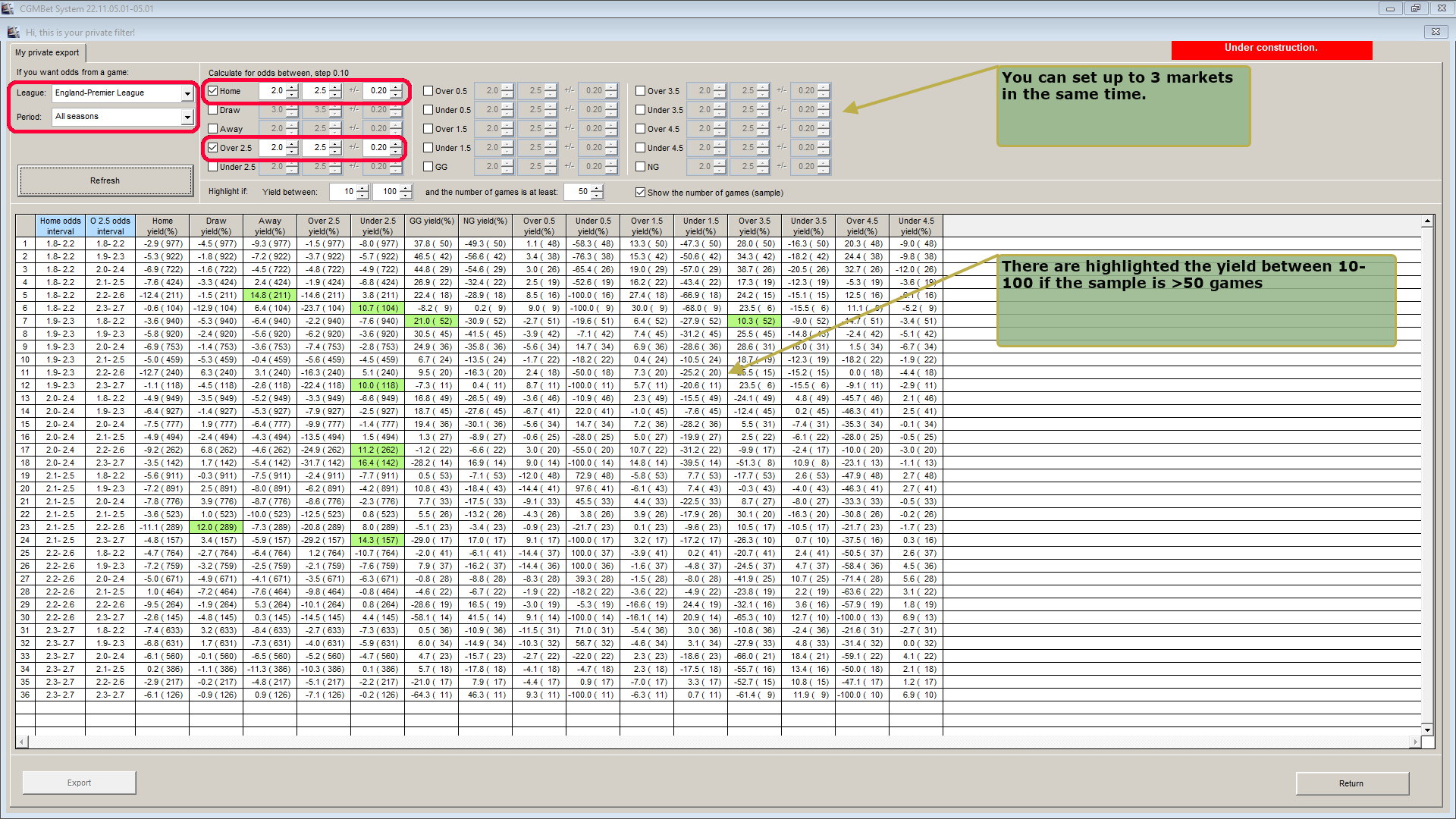Toggle Show the number of games checkbox
The height and width of the screenshot is (819, 1456).
tap(641, 193)
